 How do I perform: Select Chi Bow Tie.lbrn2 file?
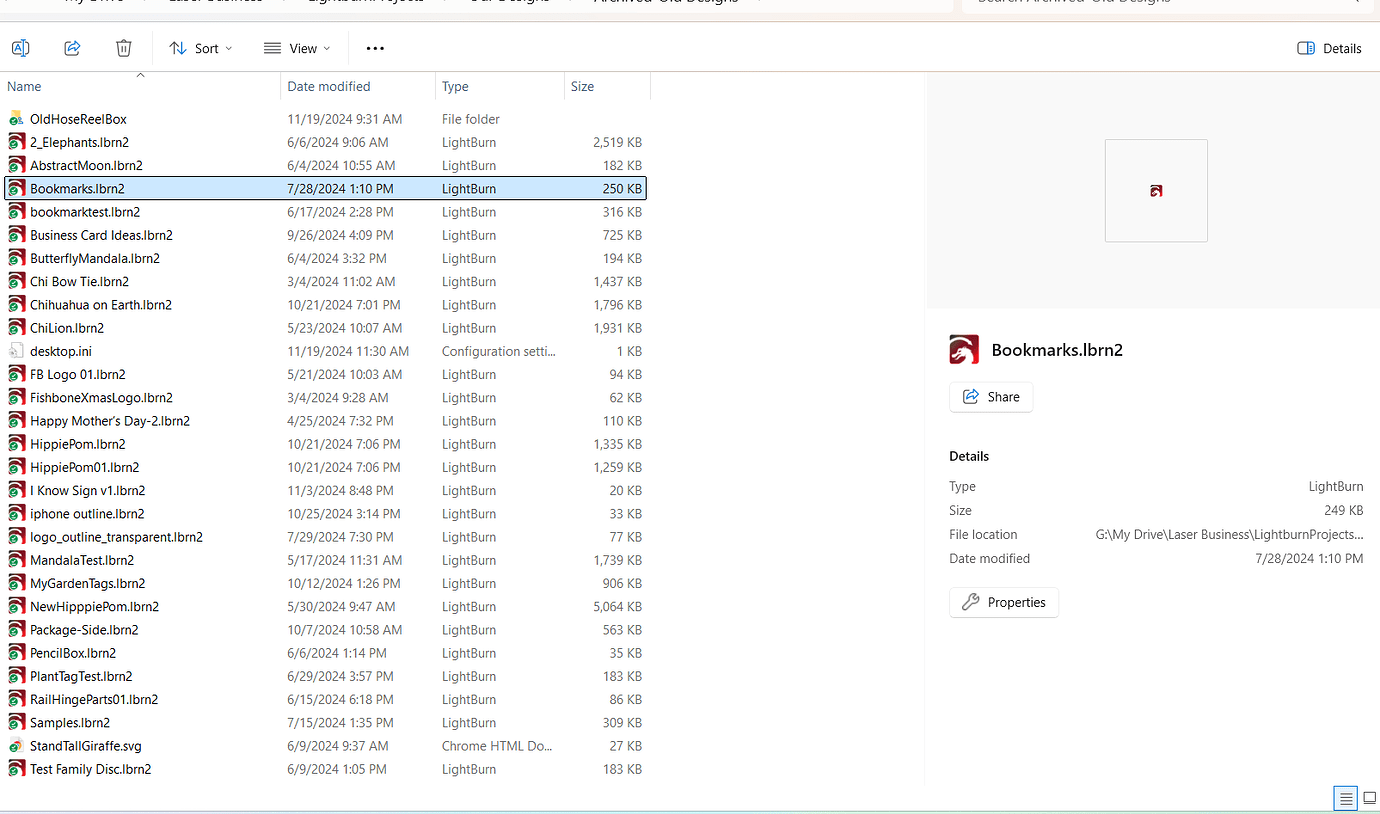coord(79,282)
